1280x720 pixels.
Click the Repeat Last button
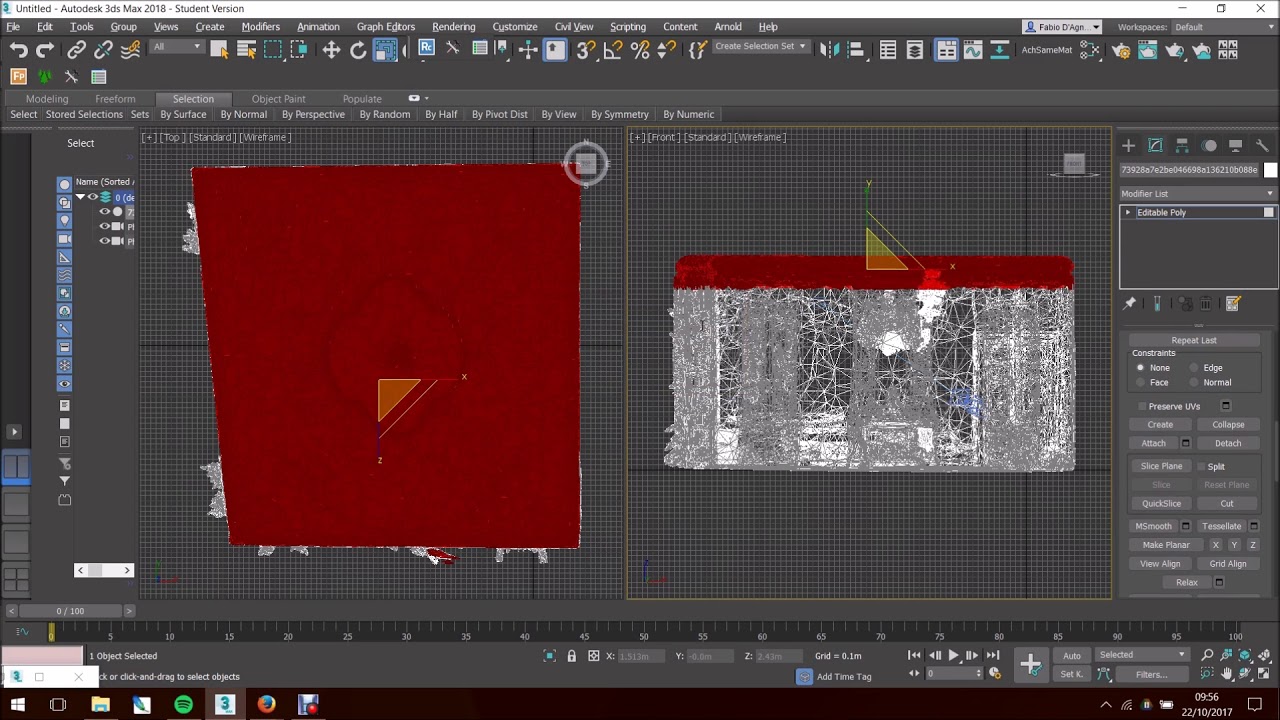1194,341
